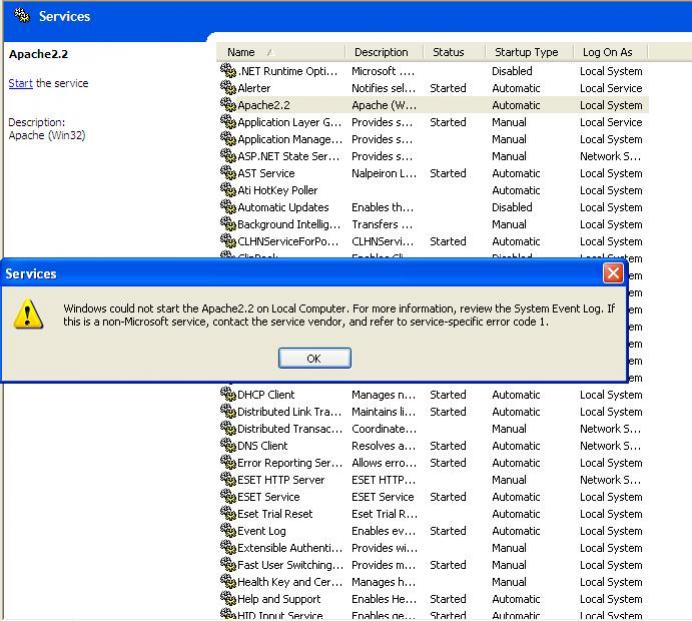The image size is (692, 621).
Task: Select the Apache2.2 service name
Action: 263,105
